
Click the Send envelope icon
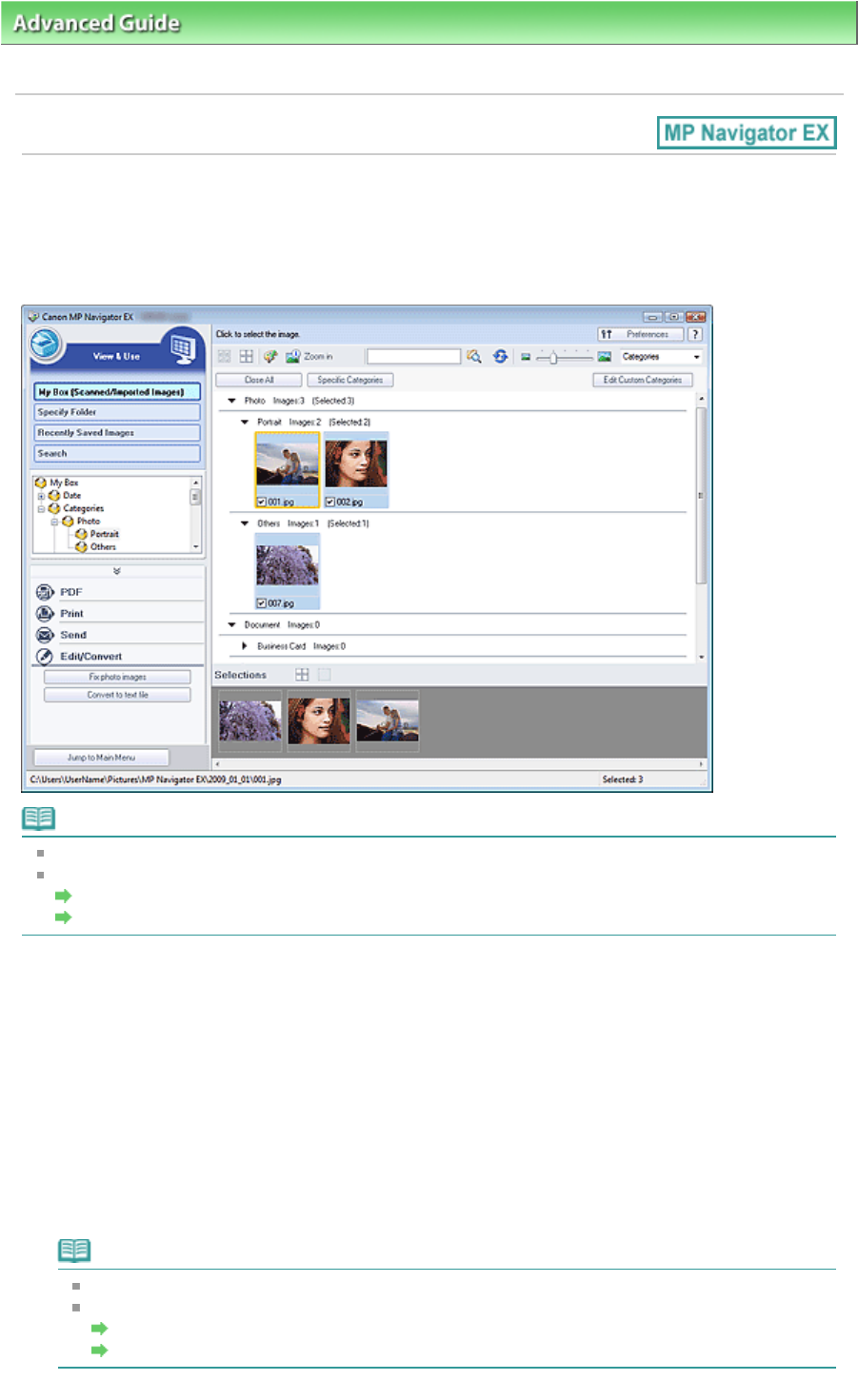(x=45, y=635)
